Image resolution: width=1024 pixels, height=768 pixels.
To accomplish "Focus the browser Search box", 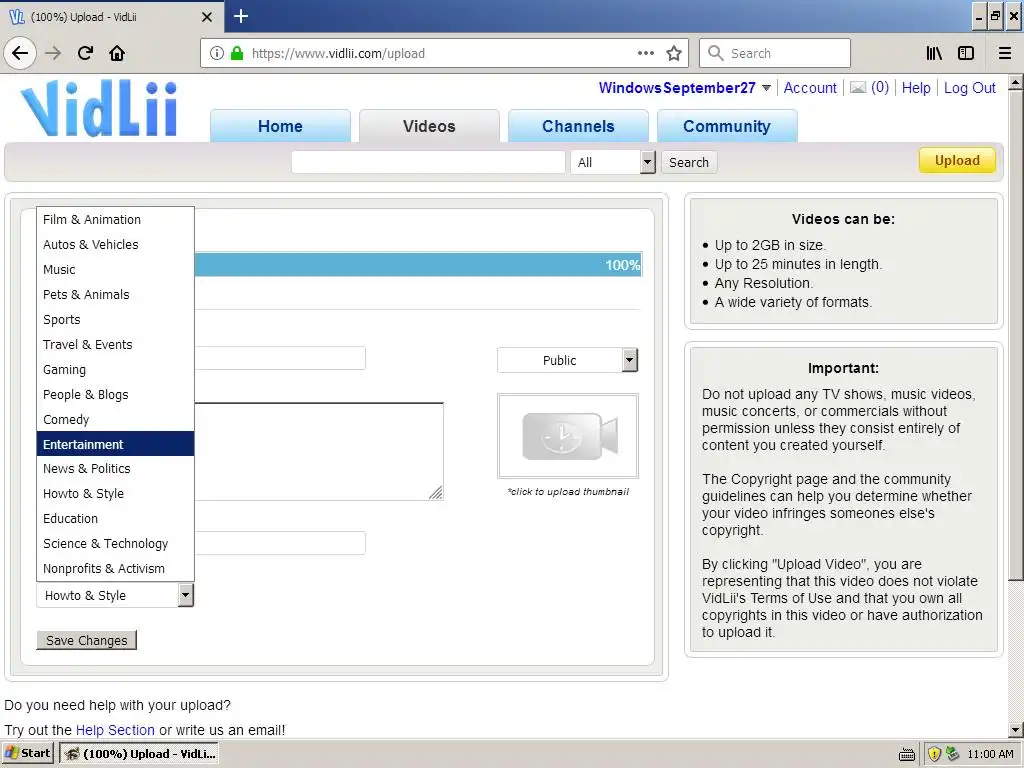I will click(x=775, y=53).
